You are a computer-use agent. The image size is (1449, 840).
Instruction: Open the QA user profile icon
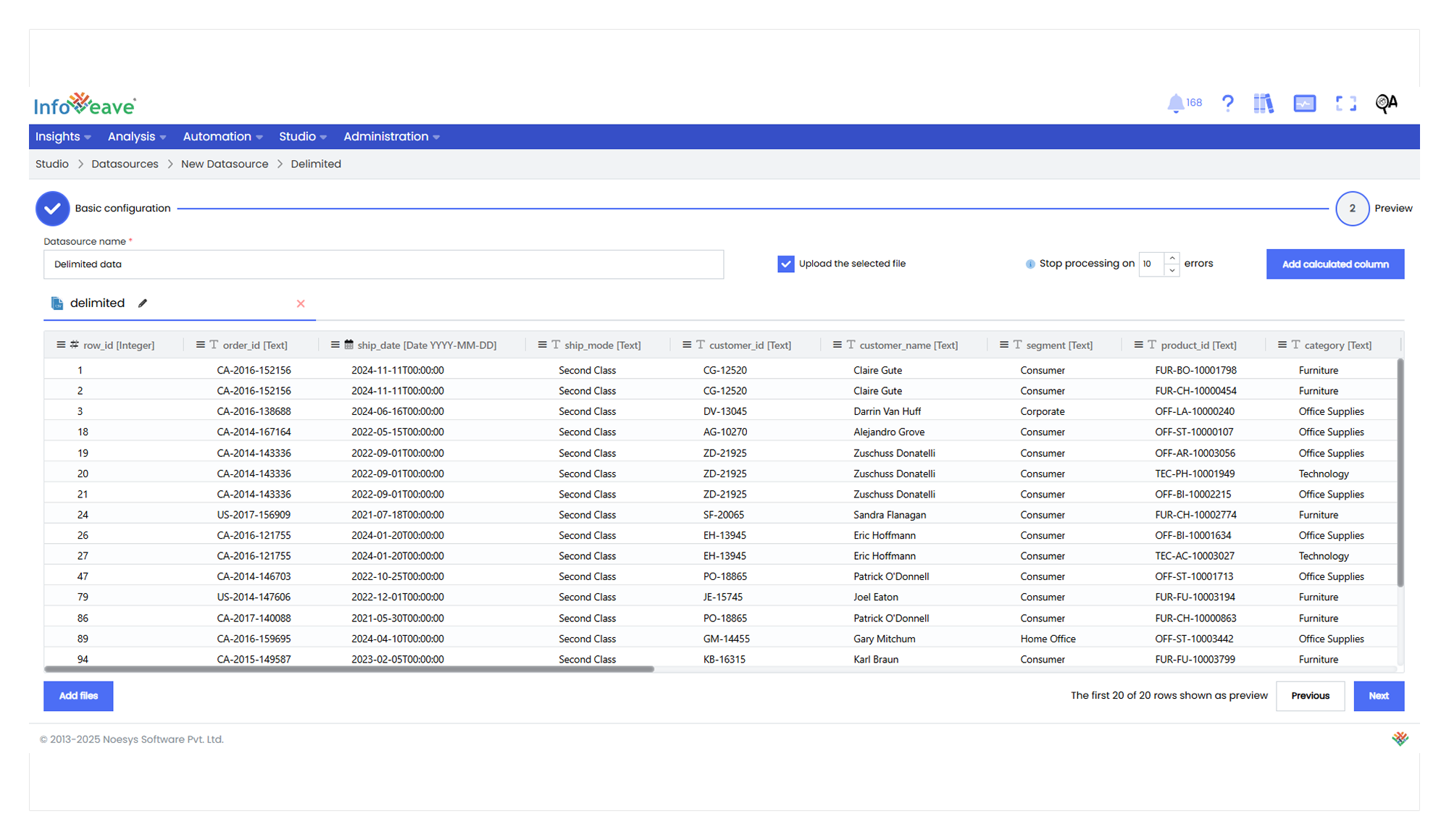tap(1387, 104)
